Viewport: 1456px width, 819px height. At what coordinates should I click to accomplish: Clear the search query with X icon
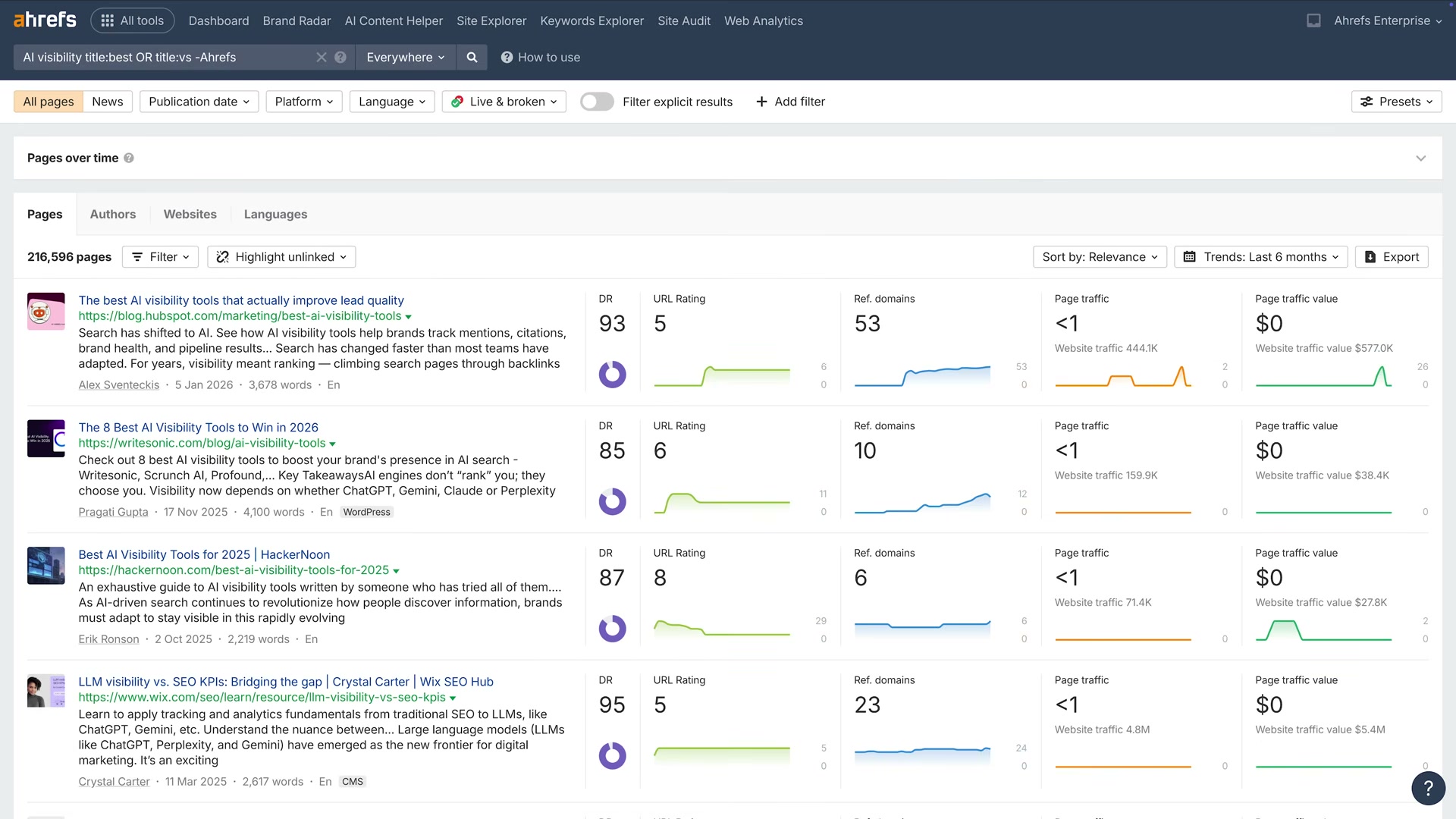coord(322,57)
